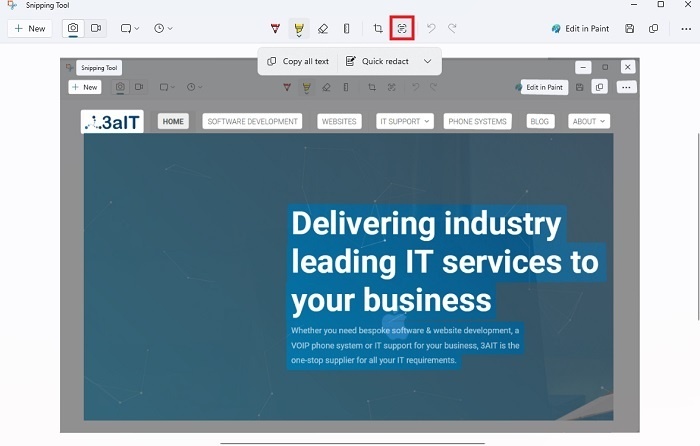Save the snip with the floppy icon
Image resolution: width=700 pixels, height=446 pixels.
coord(629,29)
